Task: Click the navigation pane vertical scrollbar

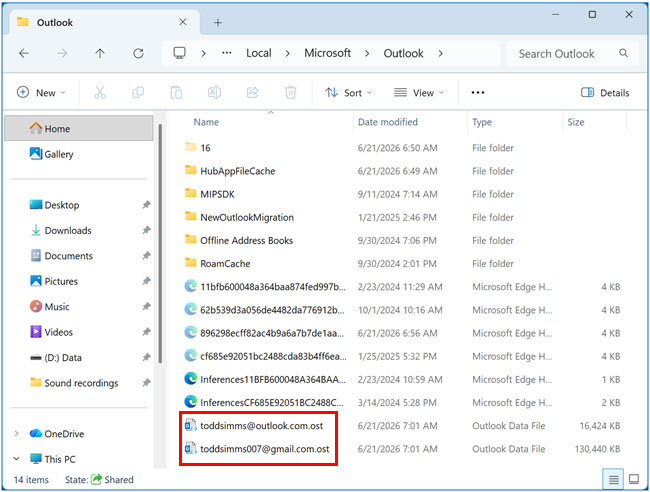Action: pos(160,245)
